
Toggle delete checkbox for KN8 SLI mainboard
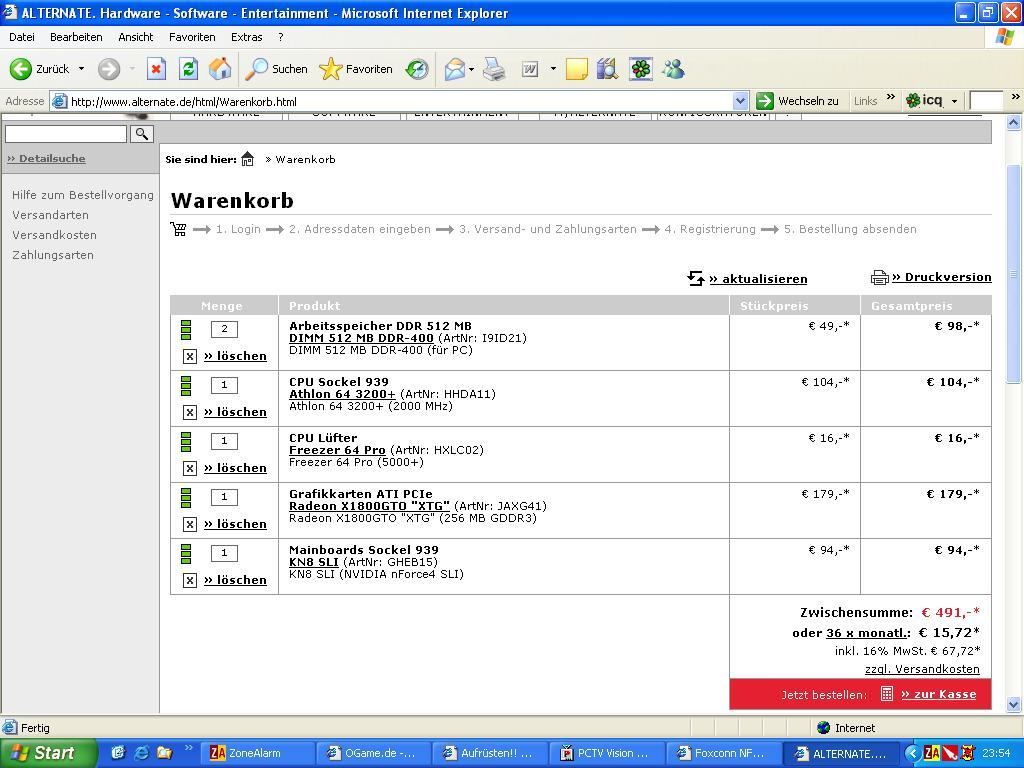[x=189, y=580]
